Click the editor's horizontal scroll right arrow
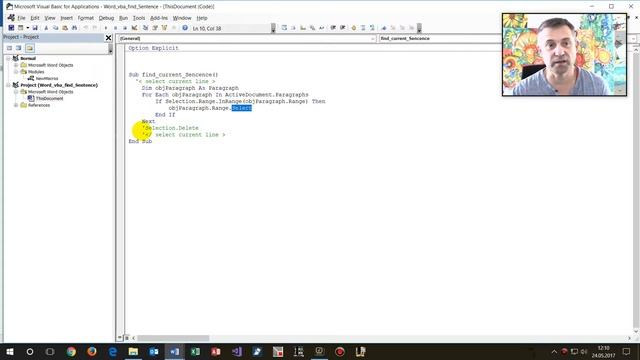 (629, 338)
